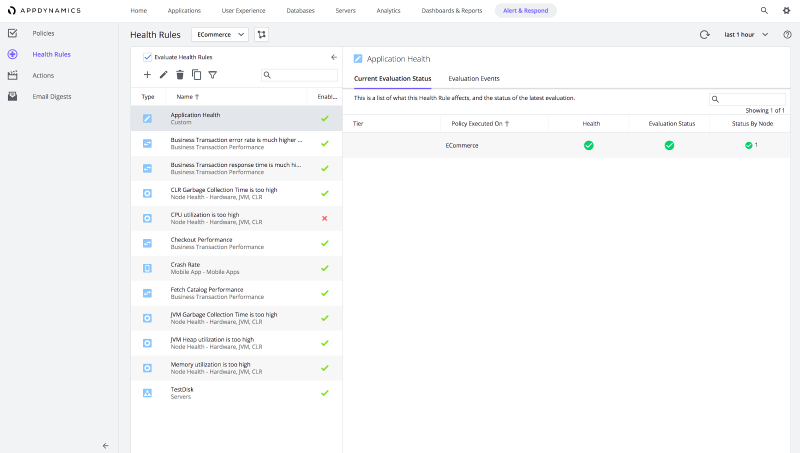This screenshot has width=800, height=453.
Task: Open the User Experience menu
Action: pyautogui.click(x=243, y=10)
